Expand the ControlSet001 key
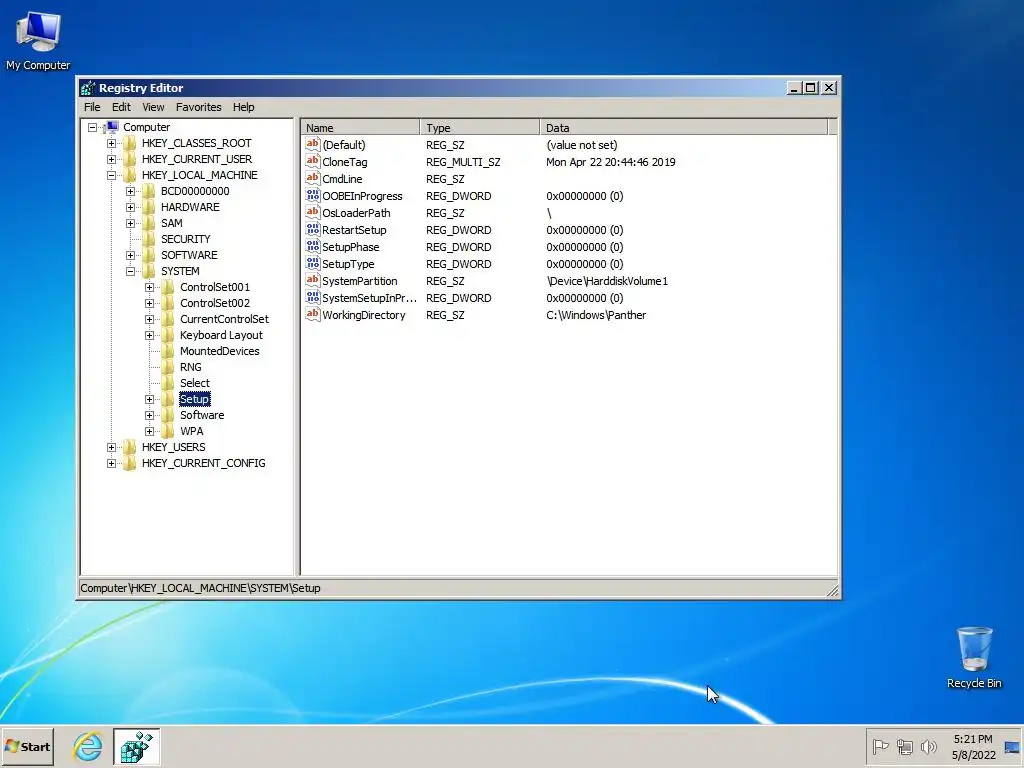The width and height of the screenshot is (1024, 768). click(x=149, y=287)
